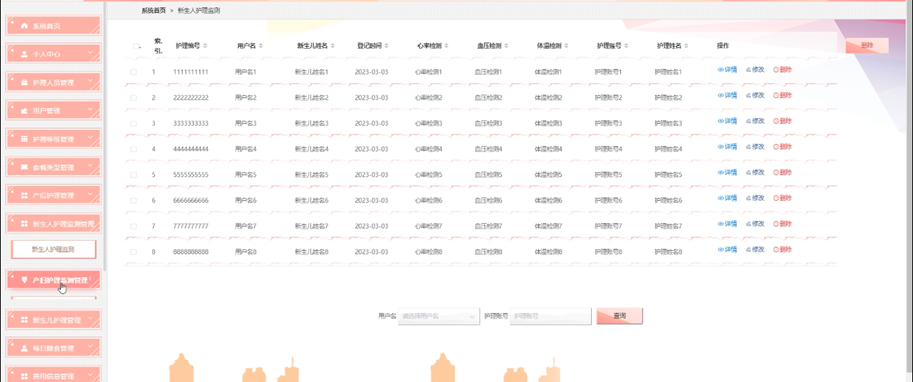
Task: Expand 费用信息管理 sidebar chevron
Action: pyautogui.click(x=90, y=376)
